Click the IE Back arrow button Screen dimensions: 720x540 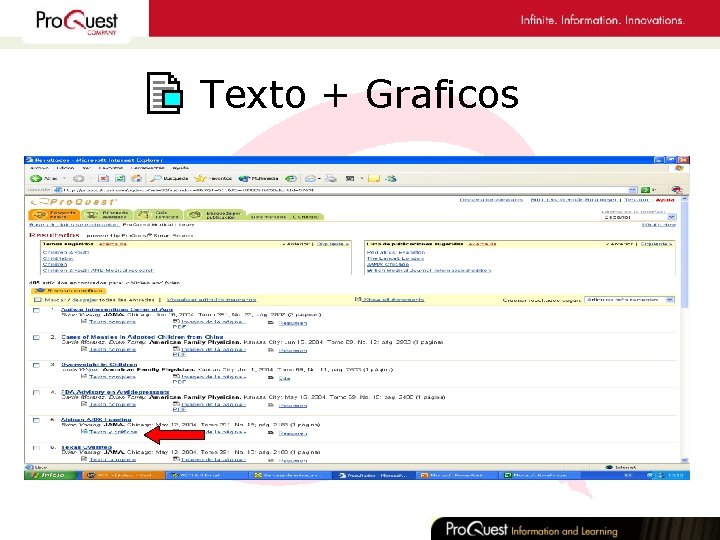click(36, 178)
